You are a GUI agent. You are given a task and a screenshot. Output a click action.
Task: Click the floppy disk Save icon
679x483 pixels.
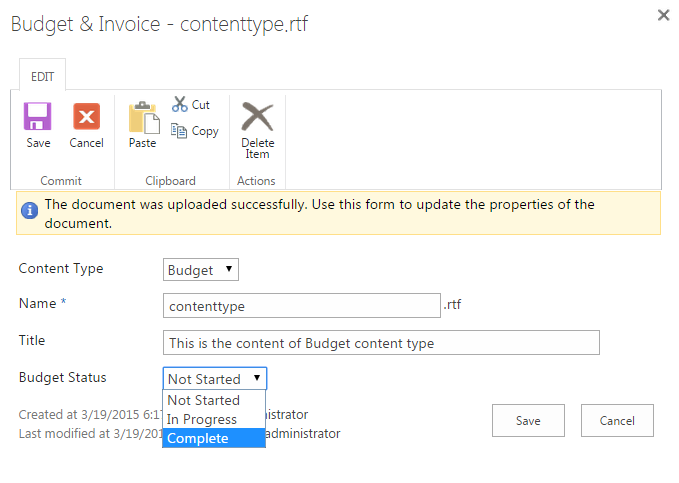(x=38, y=117)
